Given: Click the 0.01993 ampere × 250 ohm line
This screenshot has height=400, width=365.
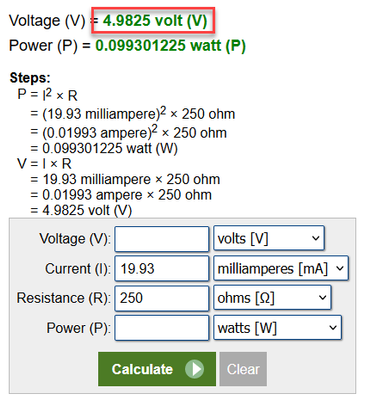Looking at the screenshot, I should pyautogui.click(x=121, y=195).
